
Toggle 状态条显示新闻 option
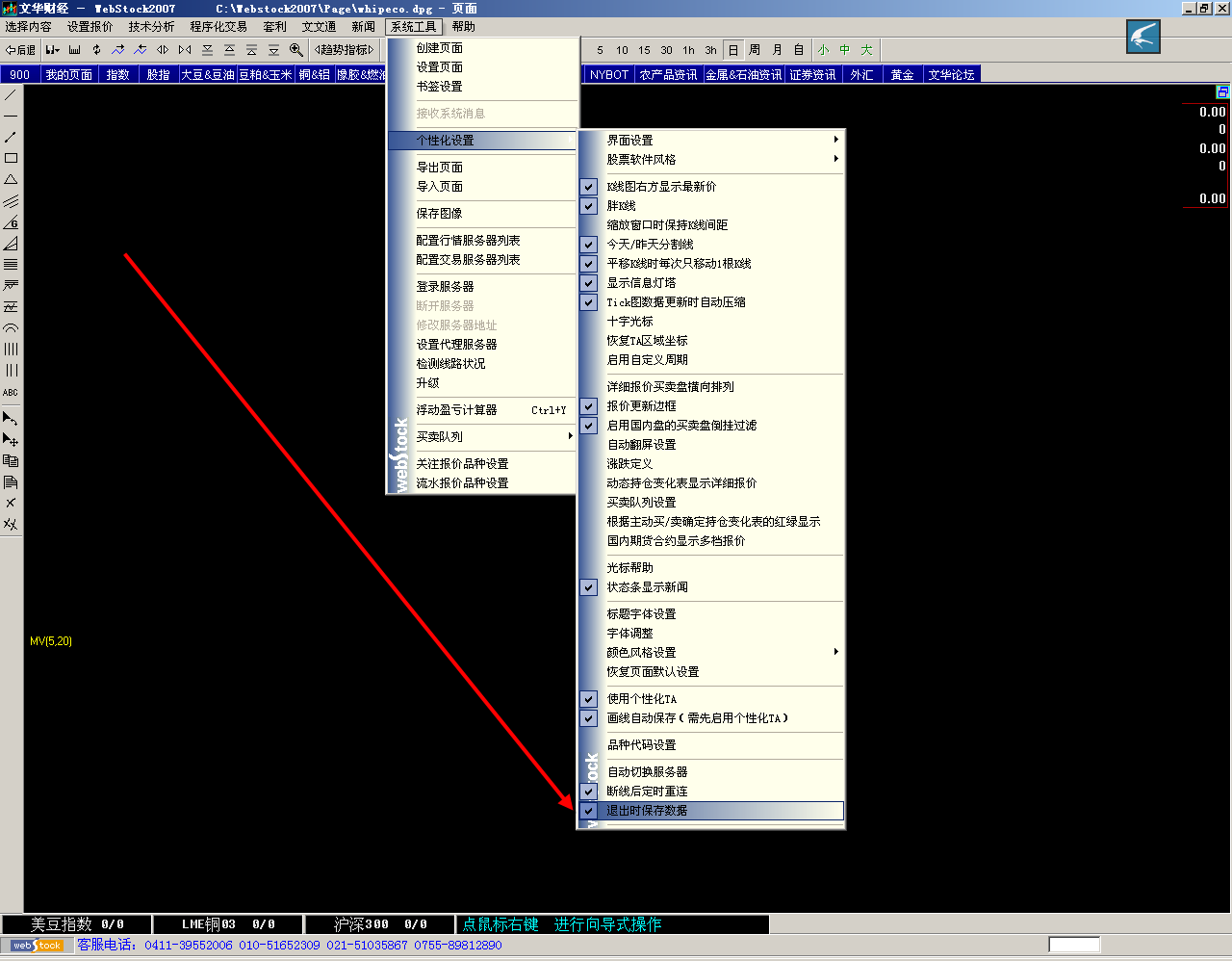pyautogui.click(x=711, y=587)
